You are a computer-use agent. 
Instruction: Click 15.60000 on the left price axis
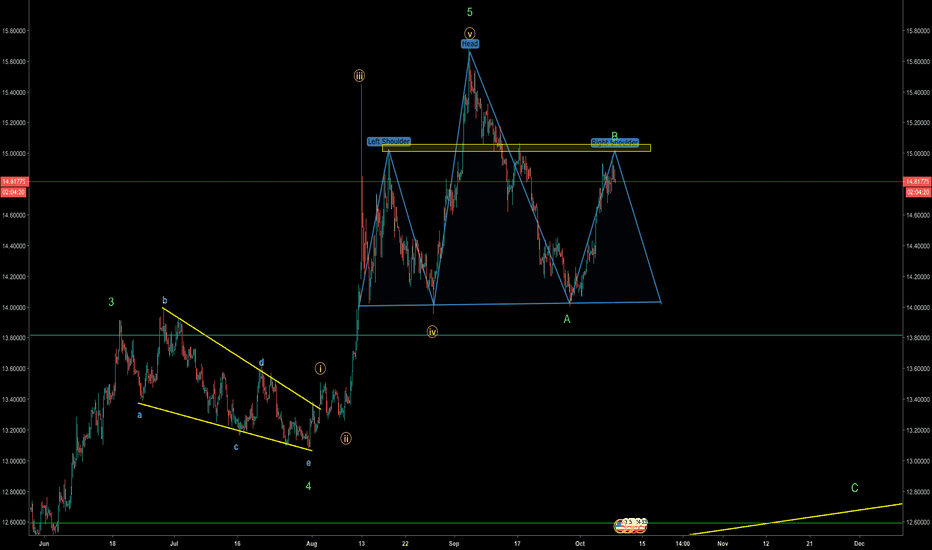point(14,62)
